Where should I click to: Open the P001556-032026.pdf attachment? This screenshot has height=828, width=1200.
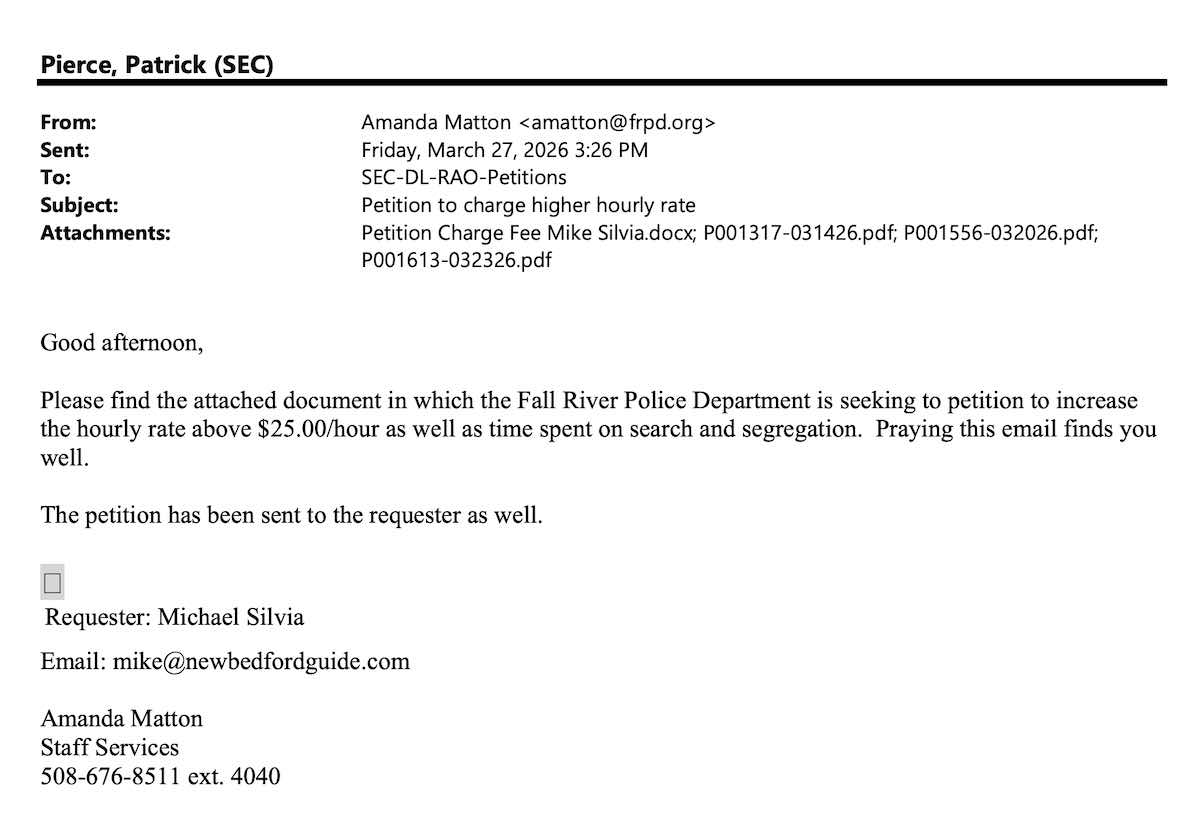pos(1000,234)
